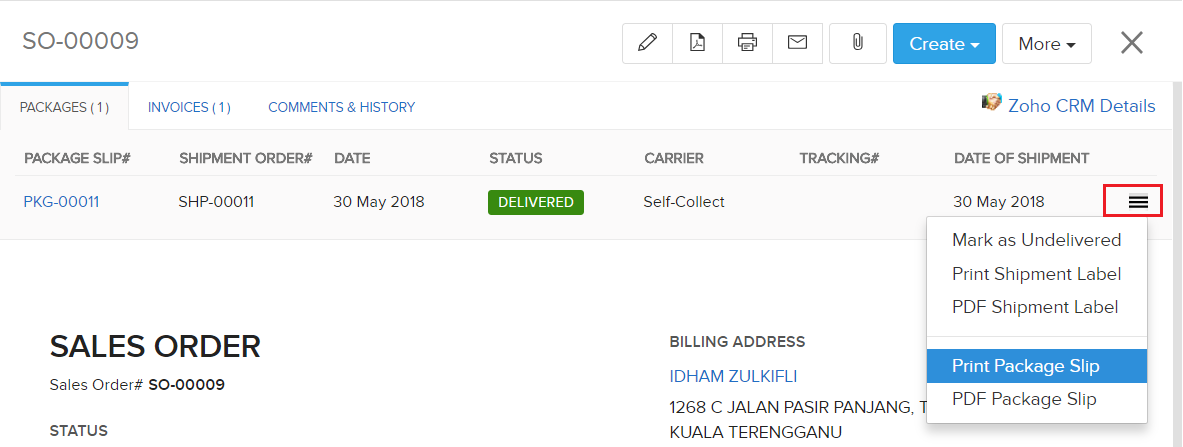Screen dimensions: 1183x447
Task: Open customer IDHAM ZULKIFLI link
Action: click(733, 376)
